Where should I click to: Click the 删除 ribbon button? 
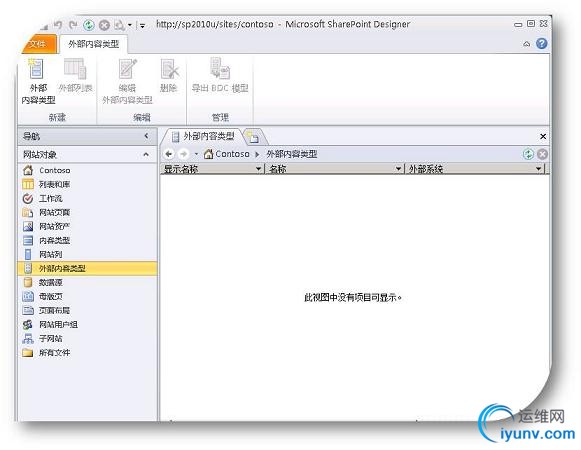[169, 75]
